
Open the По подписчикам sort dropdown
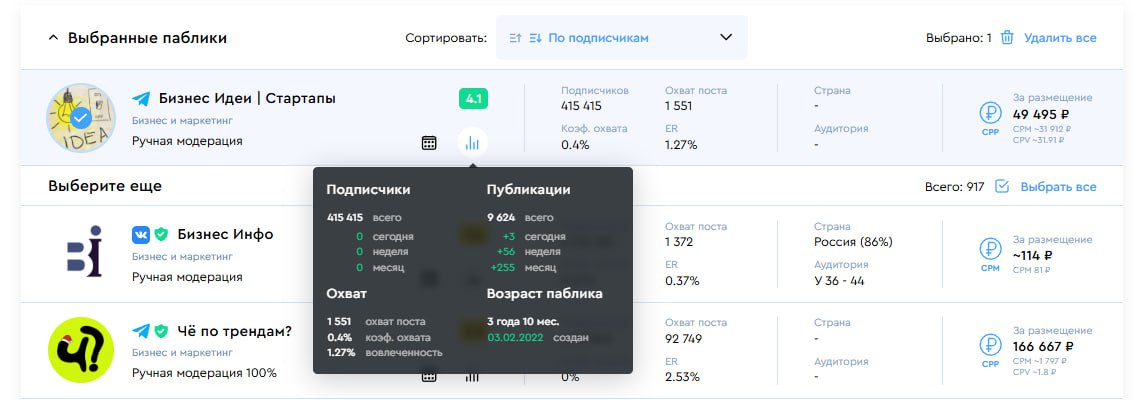[x=621, y=38]
